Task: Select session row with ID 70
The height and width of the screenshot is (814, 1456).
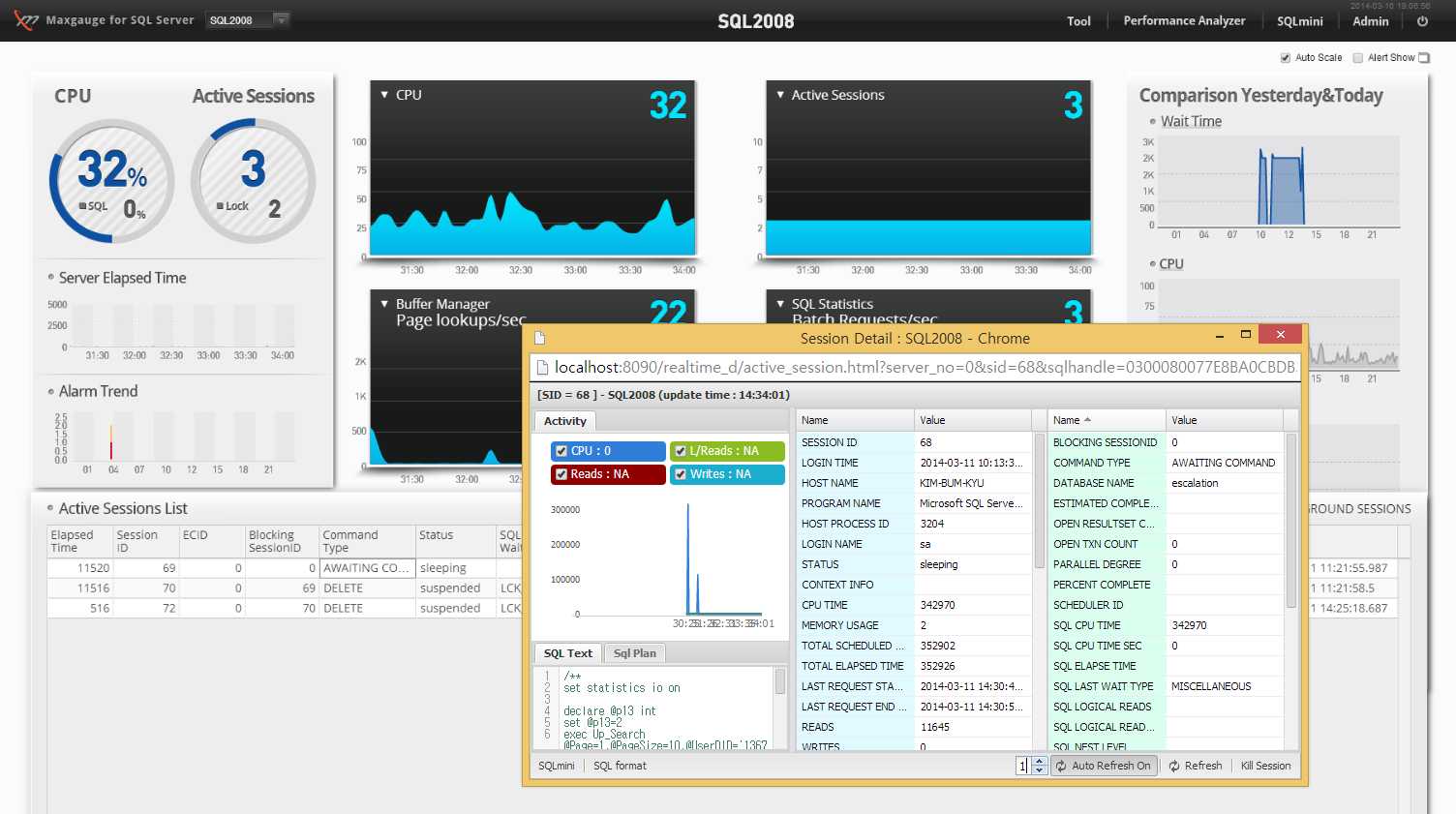Action: (285, 588)
